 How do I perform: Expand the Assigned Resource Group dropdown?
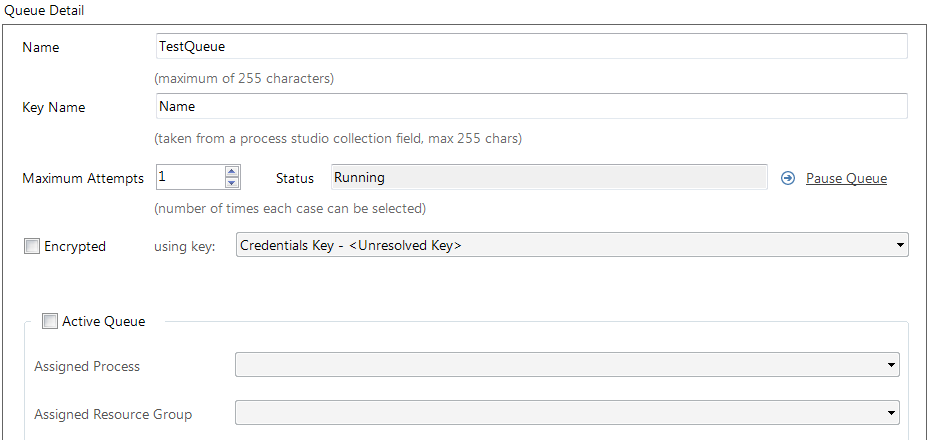(x=891, y=413)
